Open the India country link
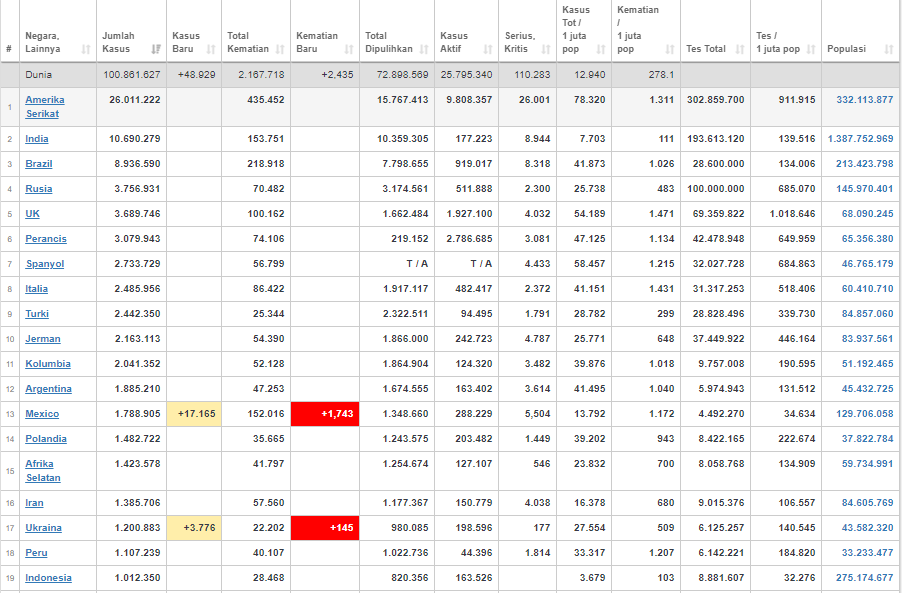 click(37, 139)
